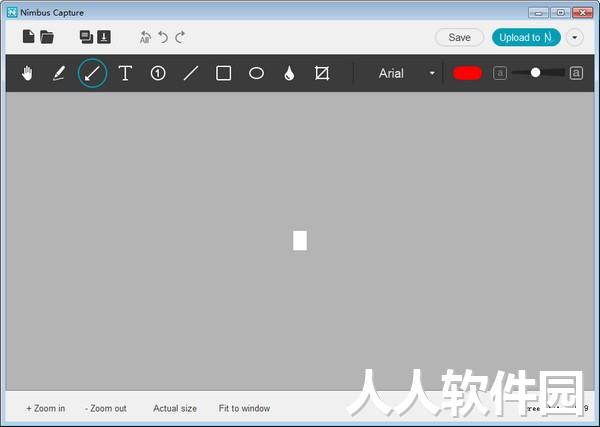Click the download-arrow capture icon

coord(104,37)
